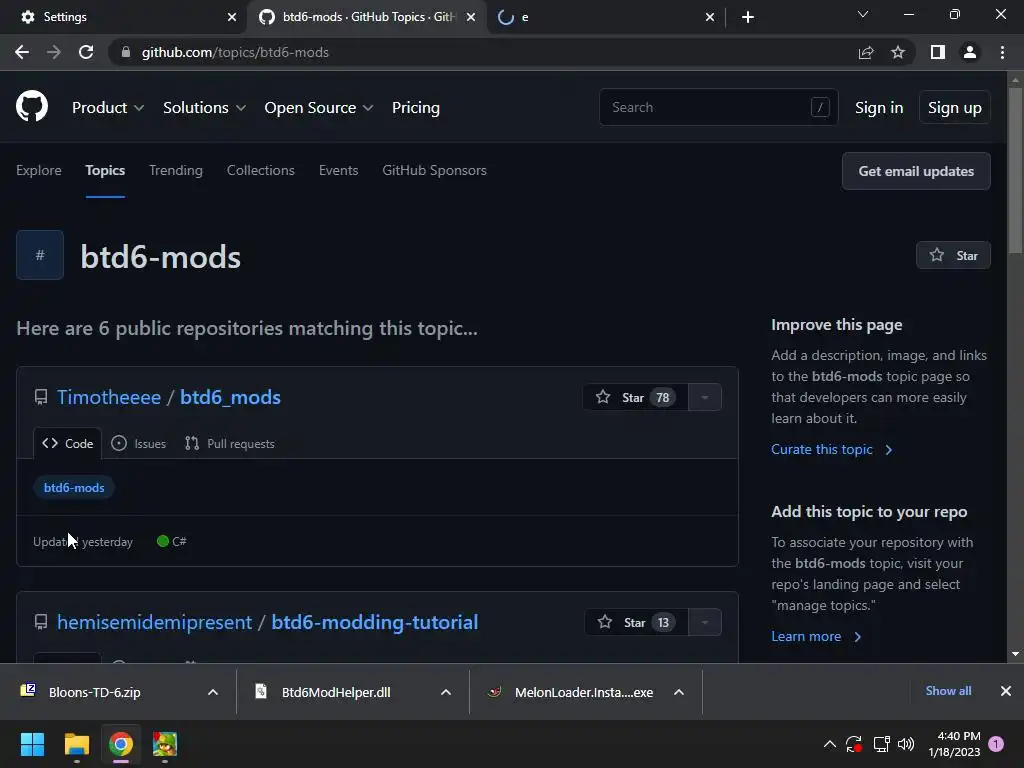Open Windows Start menu
1024x768 pixels.
click(32, 744)
